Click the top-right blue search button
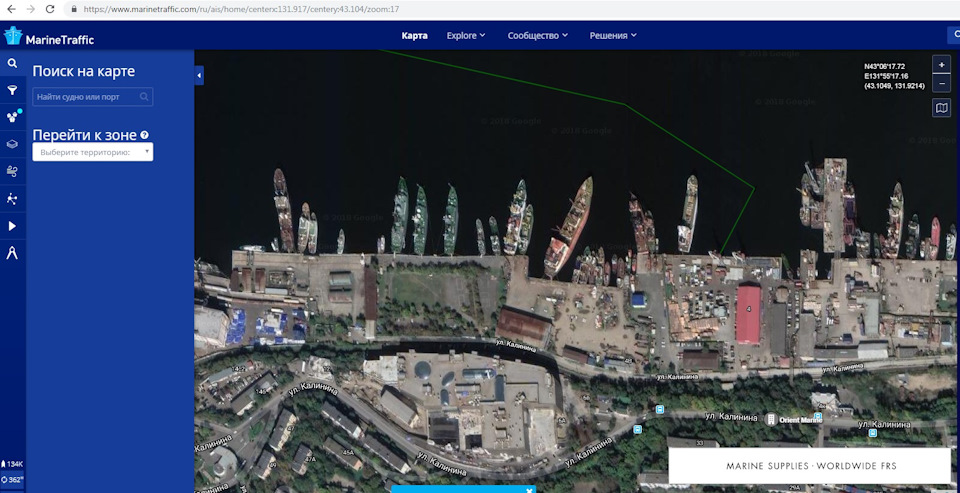 click(x=954, y=36)
